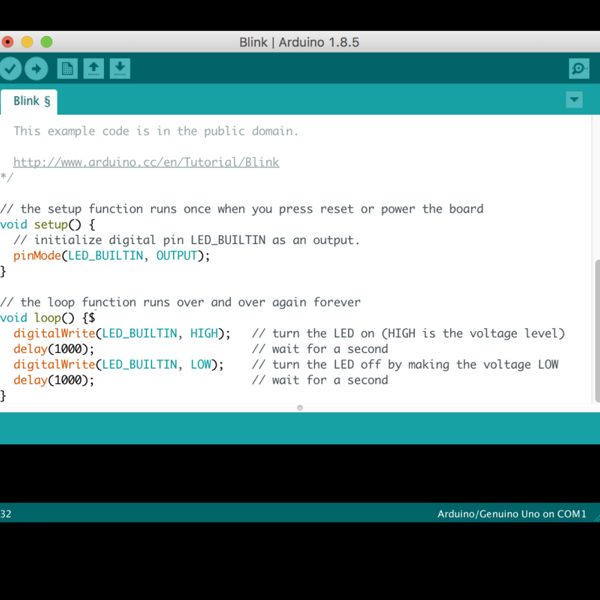Select the Blink sketch tab
This screenshot has height=600, width=600.
[29, 102]
